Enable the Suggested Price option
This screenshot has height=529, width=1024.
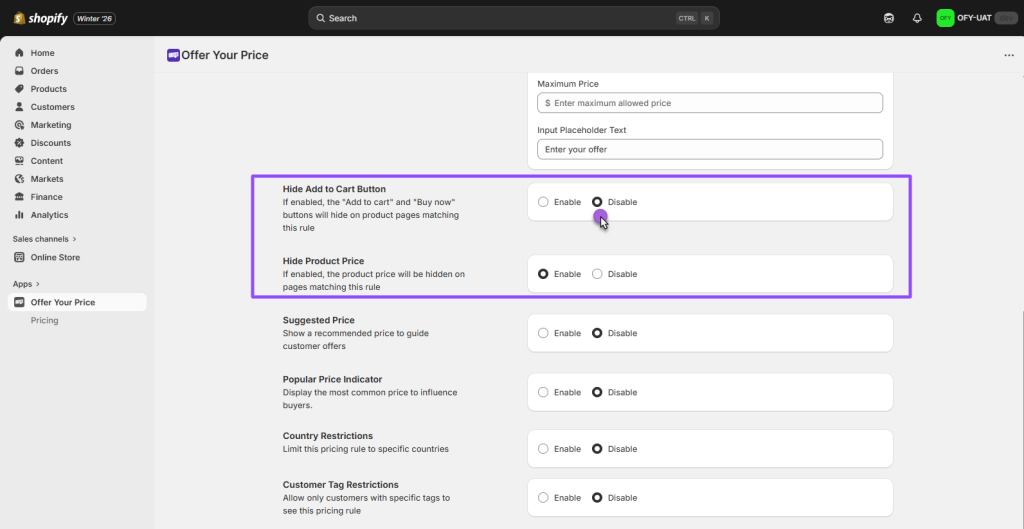point(543,333)
